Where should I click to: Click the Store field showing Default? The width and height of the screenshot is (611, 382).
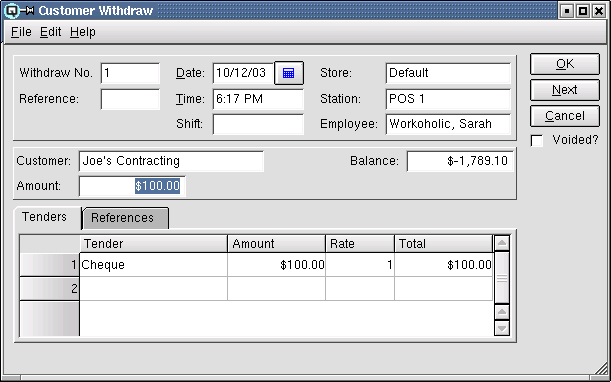tap(448, 73)
